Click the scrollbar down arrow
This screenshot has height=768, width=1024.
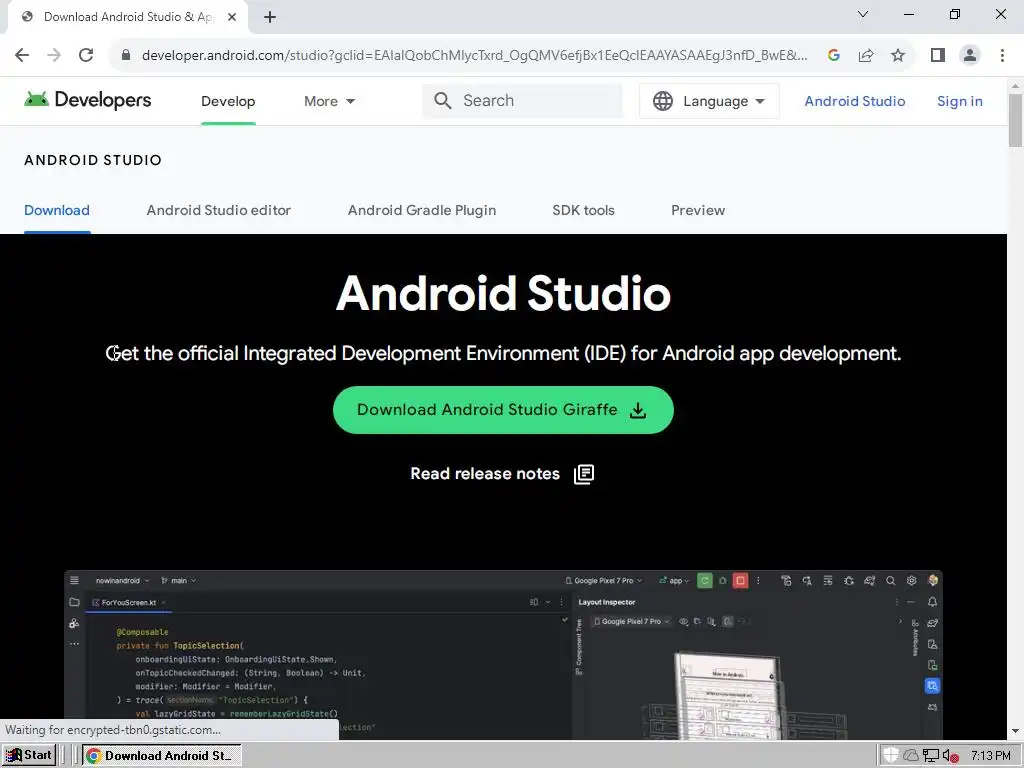click(x=1016, y=731)
